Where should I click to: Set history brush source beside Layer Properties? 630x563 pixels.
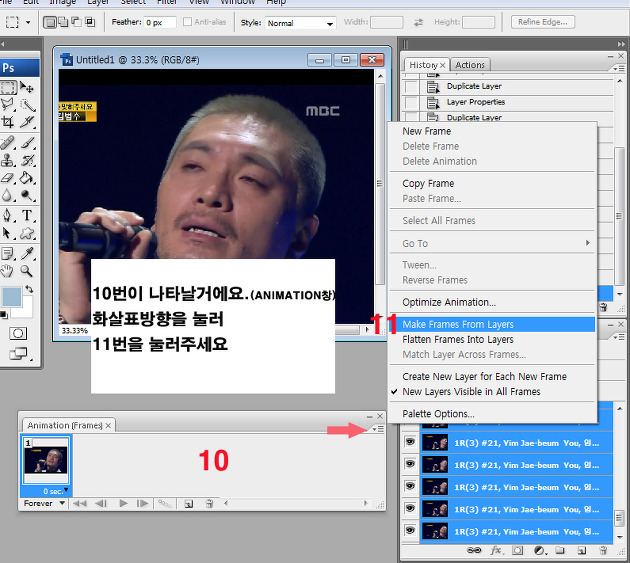[411, 102]
